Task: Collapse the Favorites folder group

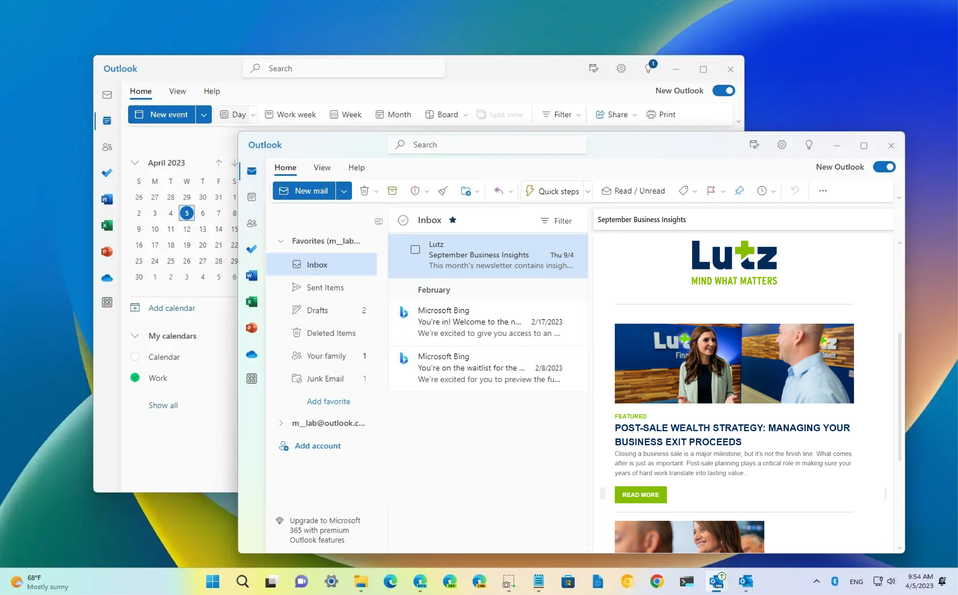Action: pos(280,241)
